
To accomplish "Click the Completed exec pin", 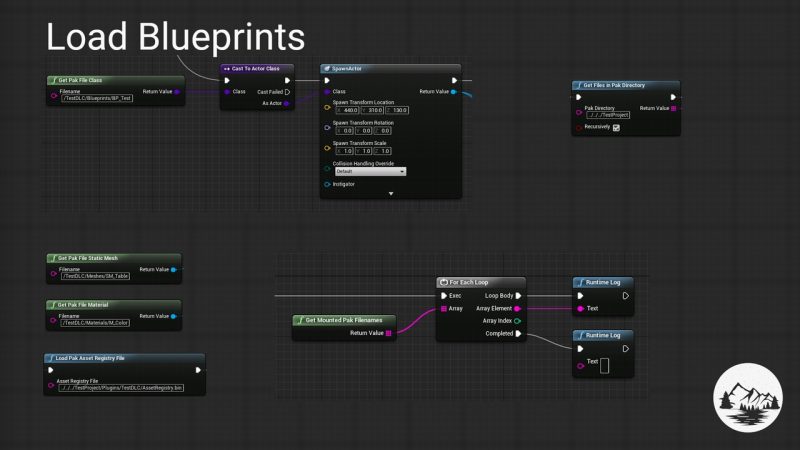I will [518, 334].
